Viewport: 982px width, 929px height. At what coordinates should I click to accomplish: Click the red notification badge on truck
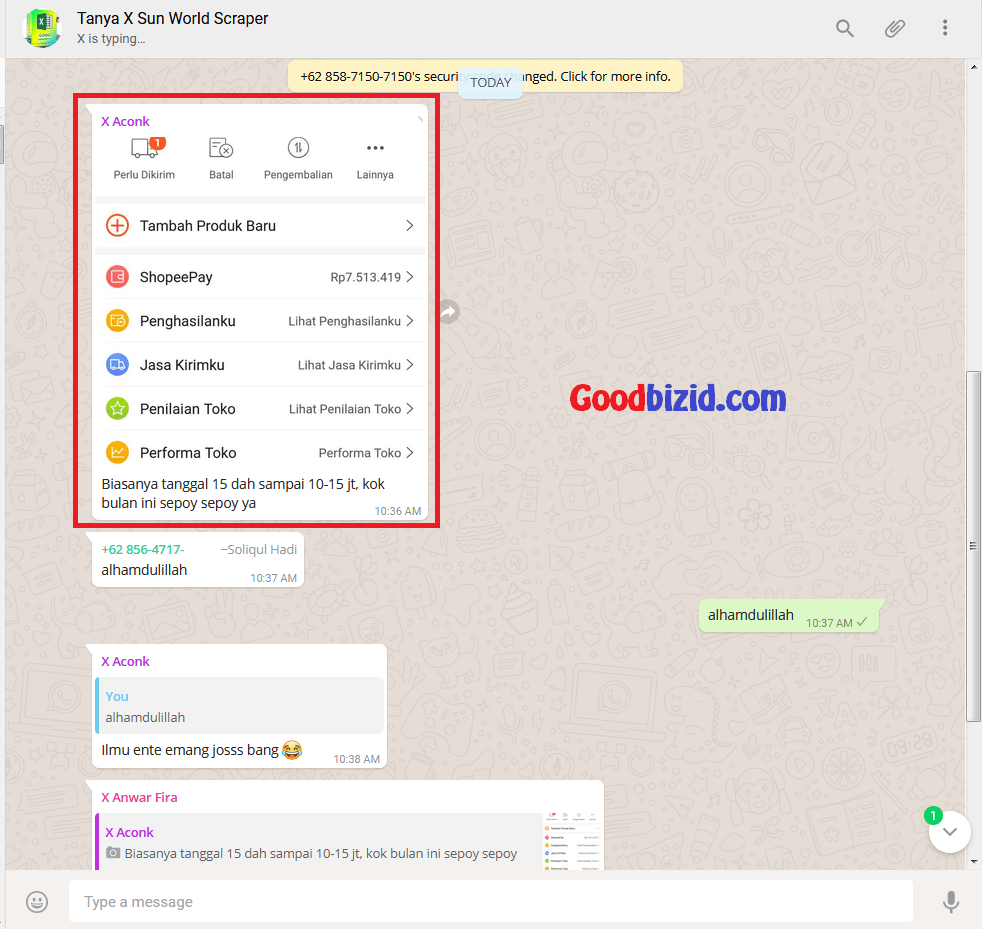(x=157, y=143)
